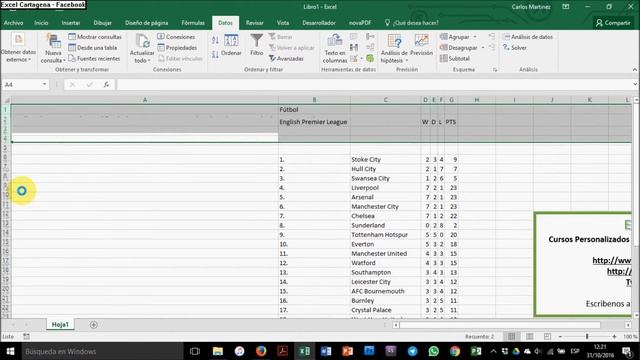The height and width of the screenshot is (360, 640).
Task: Expand the Actualizar todo dropdown
Action: click(142, 49)
